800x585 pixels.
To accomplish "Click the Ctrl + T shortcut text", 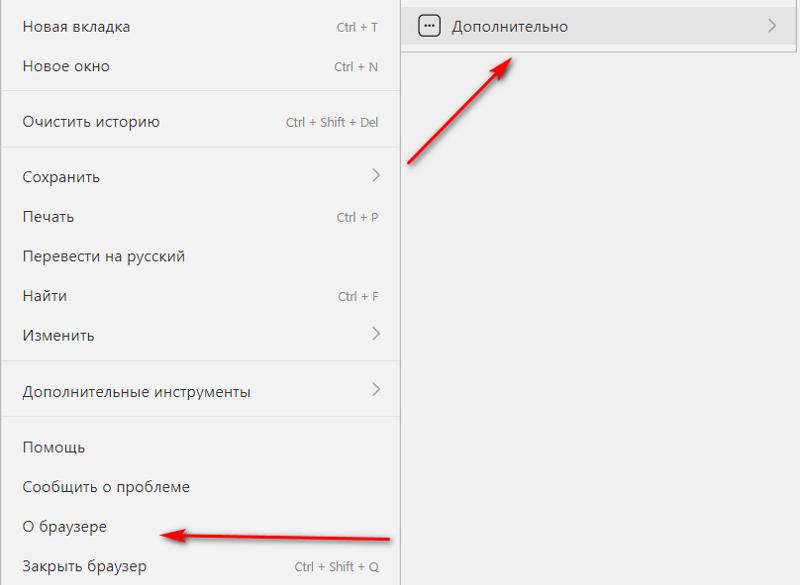I will point(357,28).
